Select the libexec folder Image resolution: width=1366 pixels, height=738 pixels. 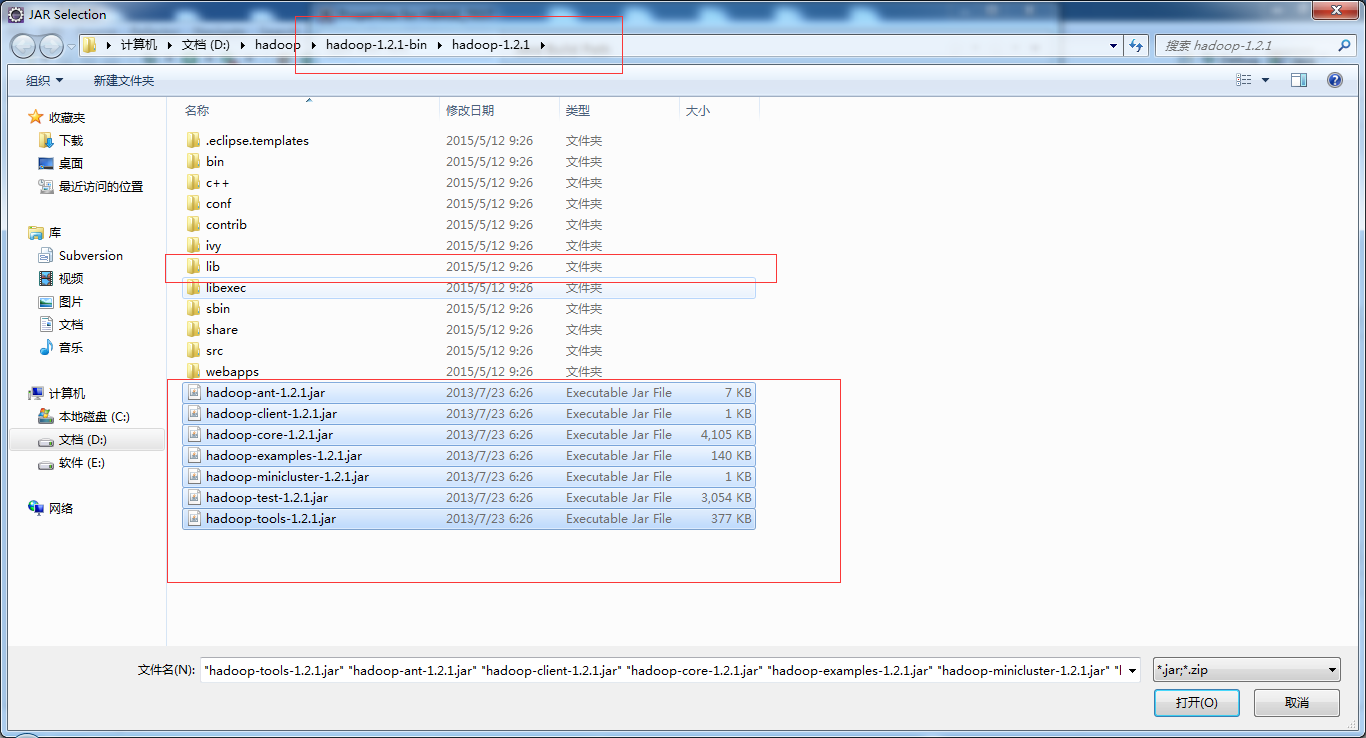tap(469, 287)
